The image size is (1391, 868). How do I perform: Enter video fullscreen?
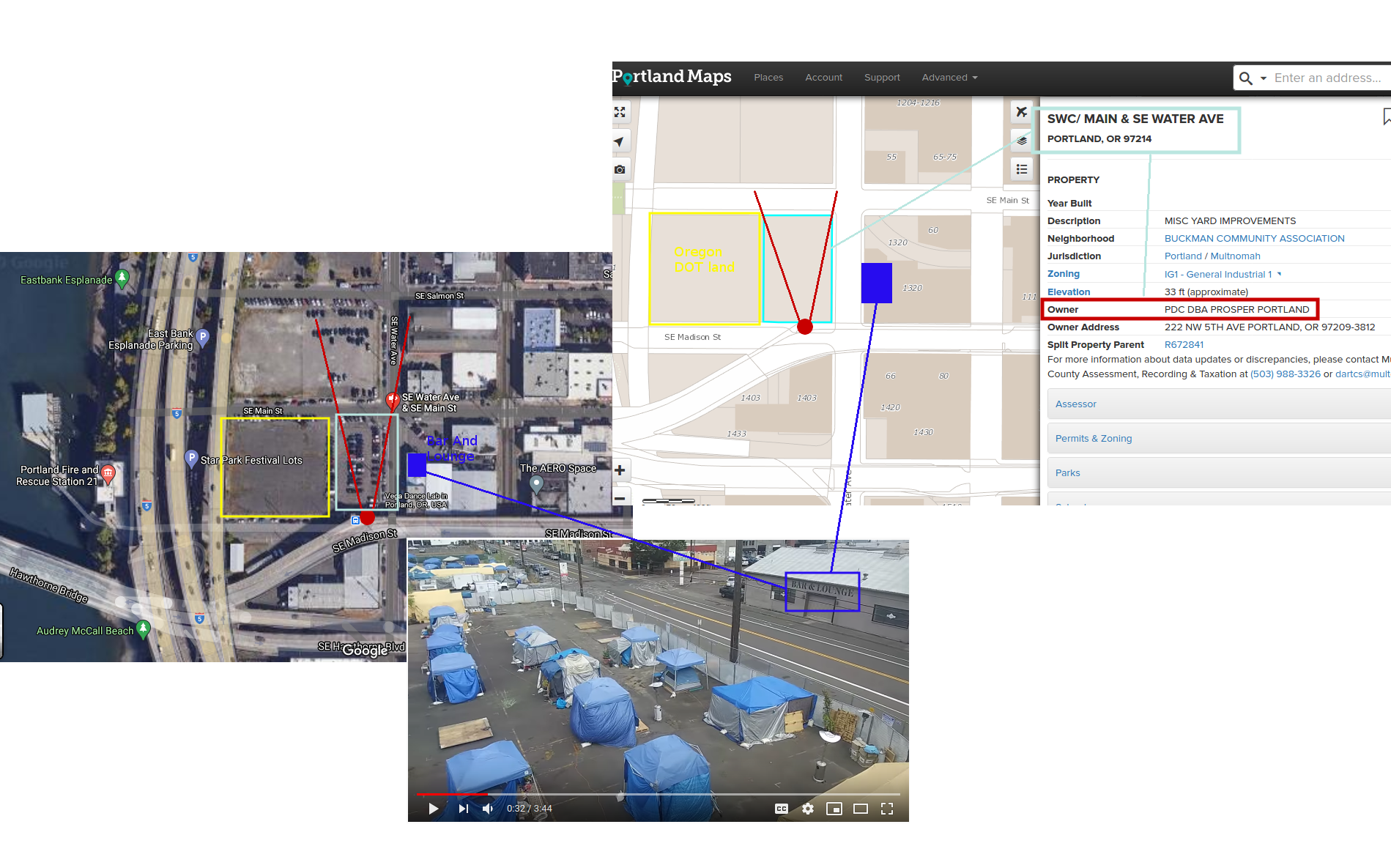887,809
